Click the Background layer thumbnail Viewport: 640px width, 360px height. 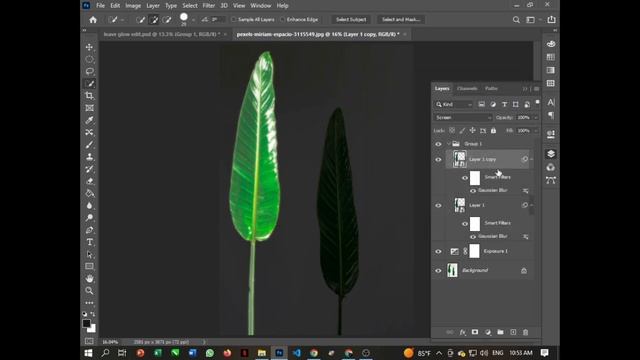(x=452, y=270)
